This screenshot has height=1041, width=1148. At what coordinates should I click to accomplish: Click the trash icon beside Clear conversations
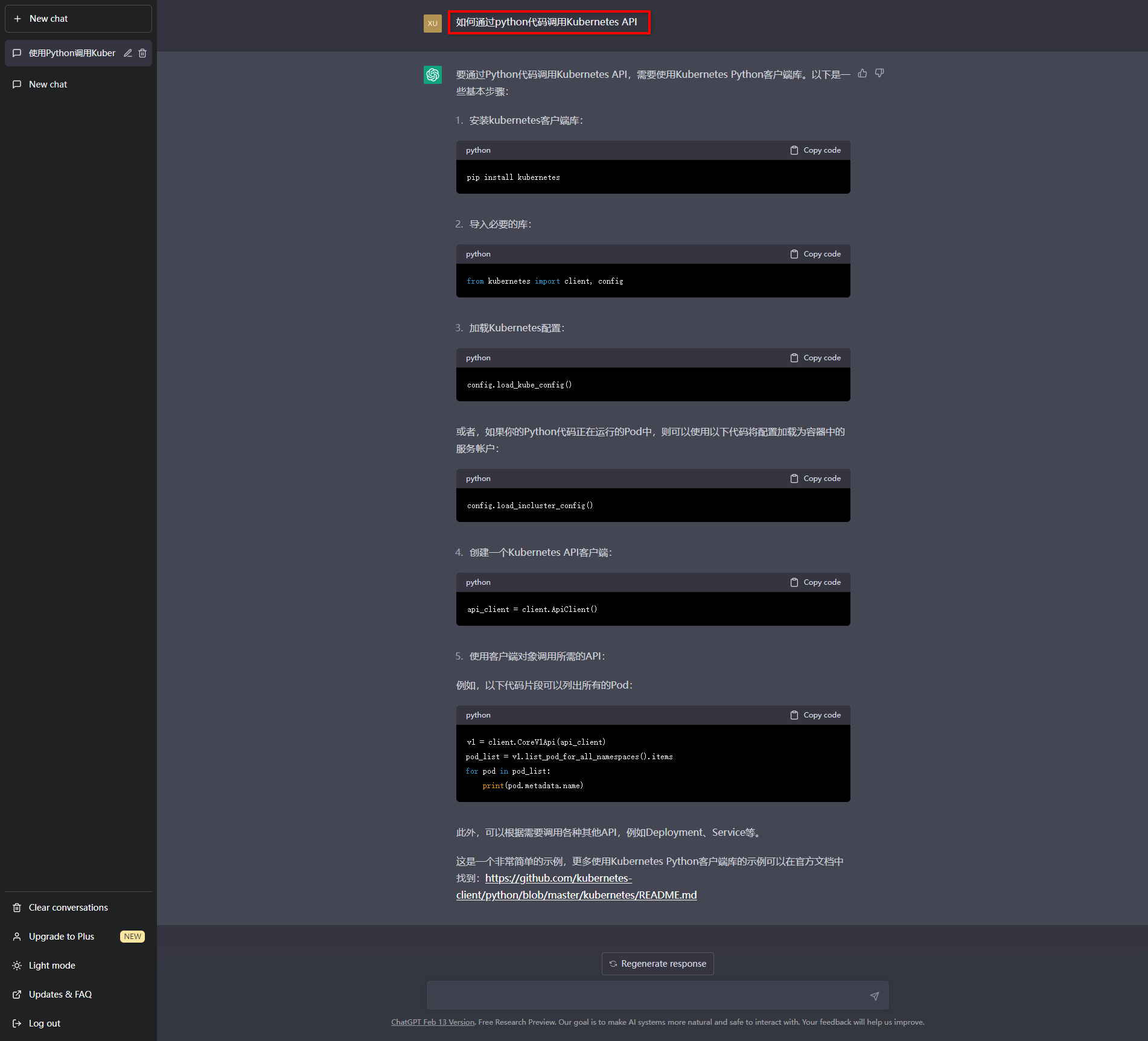pyautogui.click(x=17, y=908)
